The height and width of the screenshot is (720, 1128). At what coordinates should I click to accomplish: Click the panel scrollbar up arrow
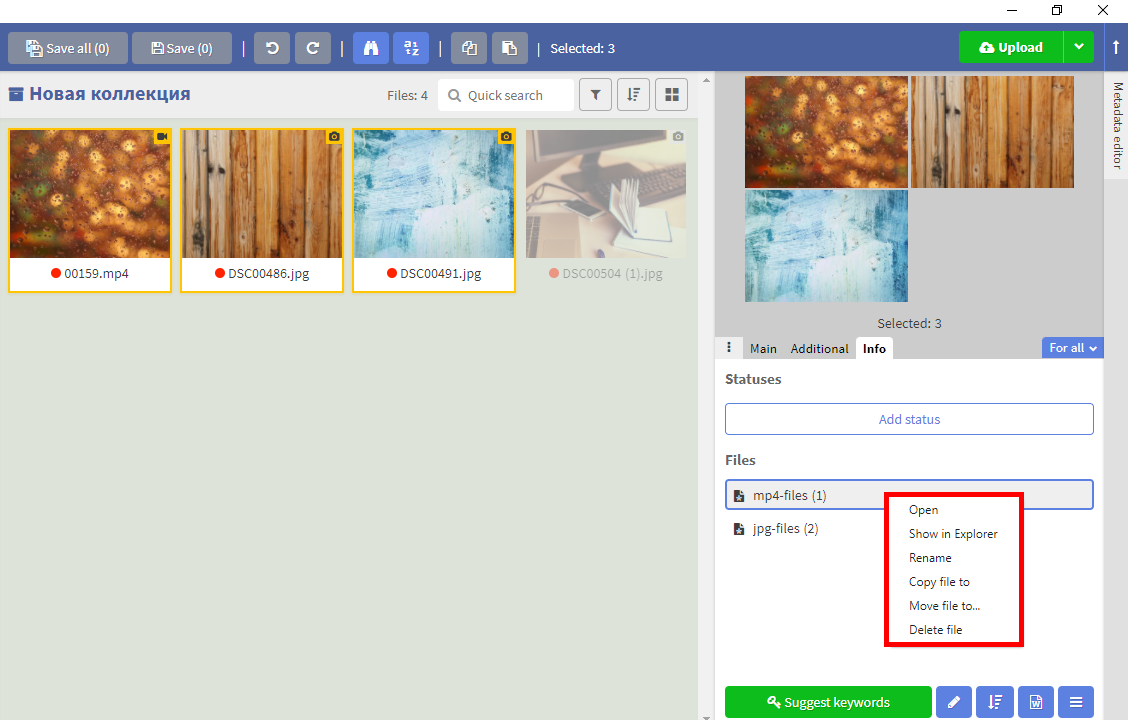tap(706, 80)
